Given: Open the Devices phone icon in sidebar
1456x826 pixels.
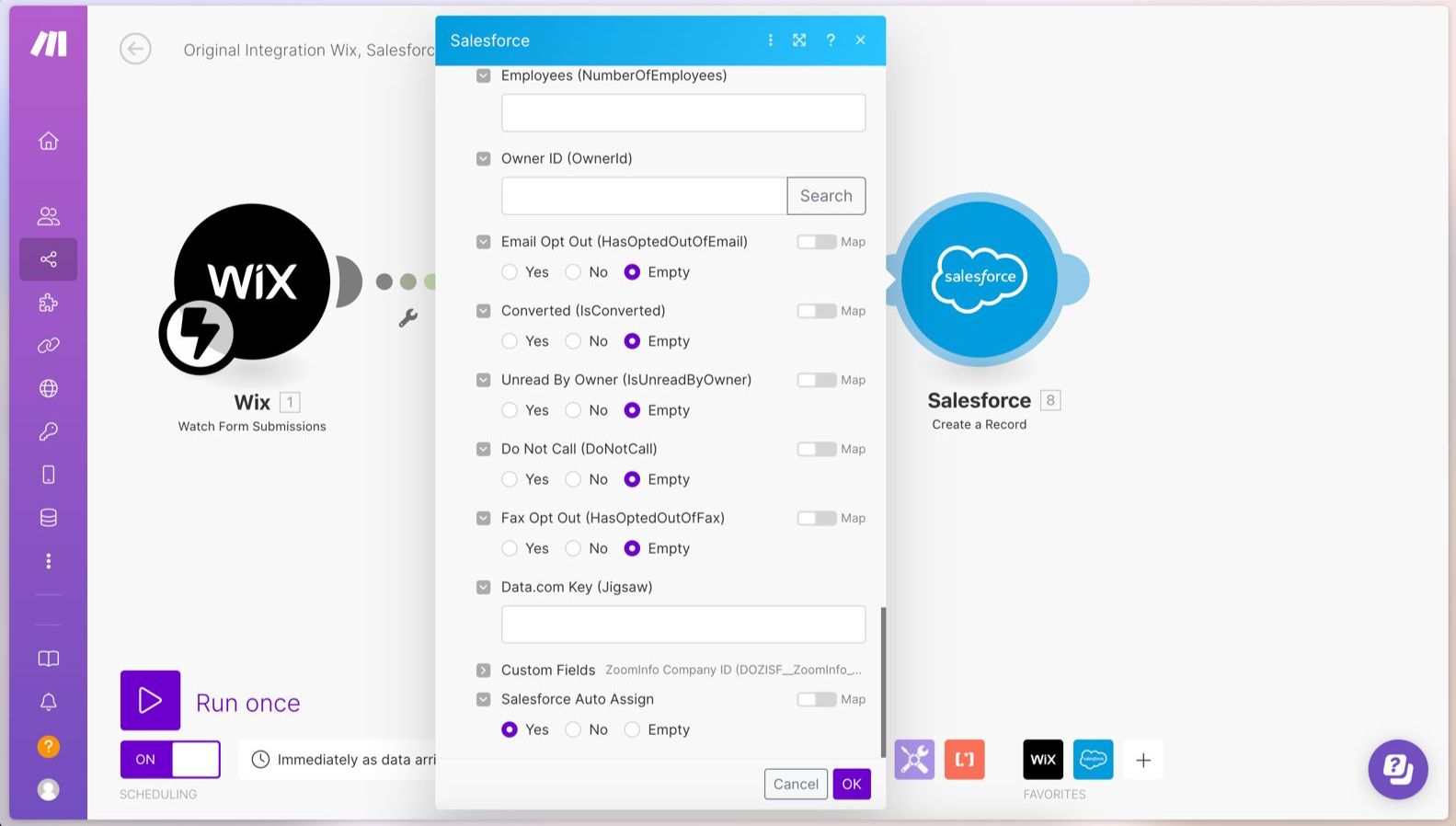Looking at the screenshot, I should click(x=49, y=475).
